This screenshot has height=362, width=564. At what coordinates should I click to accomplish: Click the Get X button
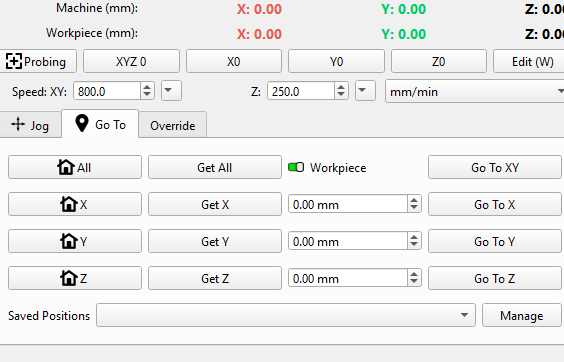pyautogui.click(x=215, y=204)
